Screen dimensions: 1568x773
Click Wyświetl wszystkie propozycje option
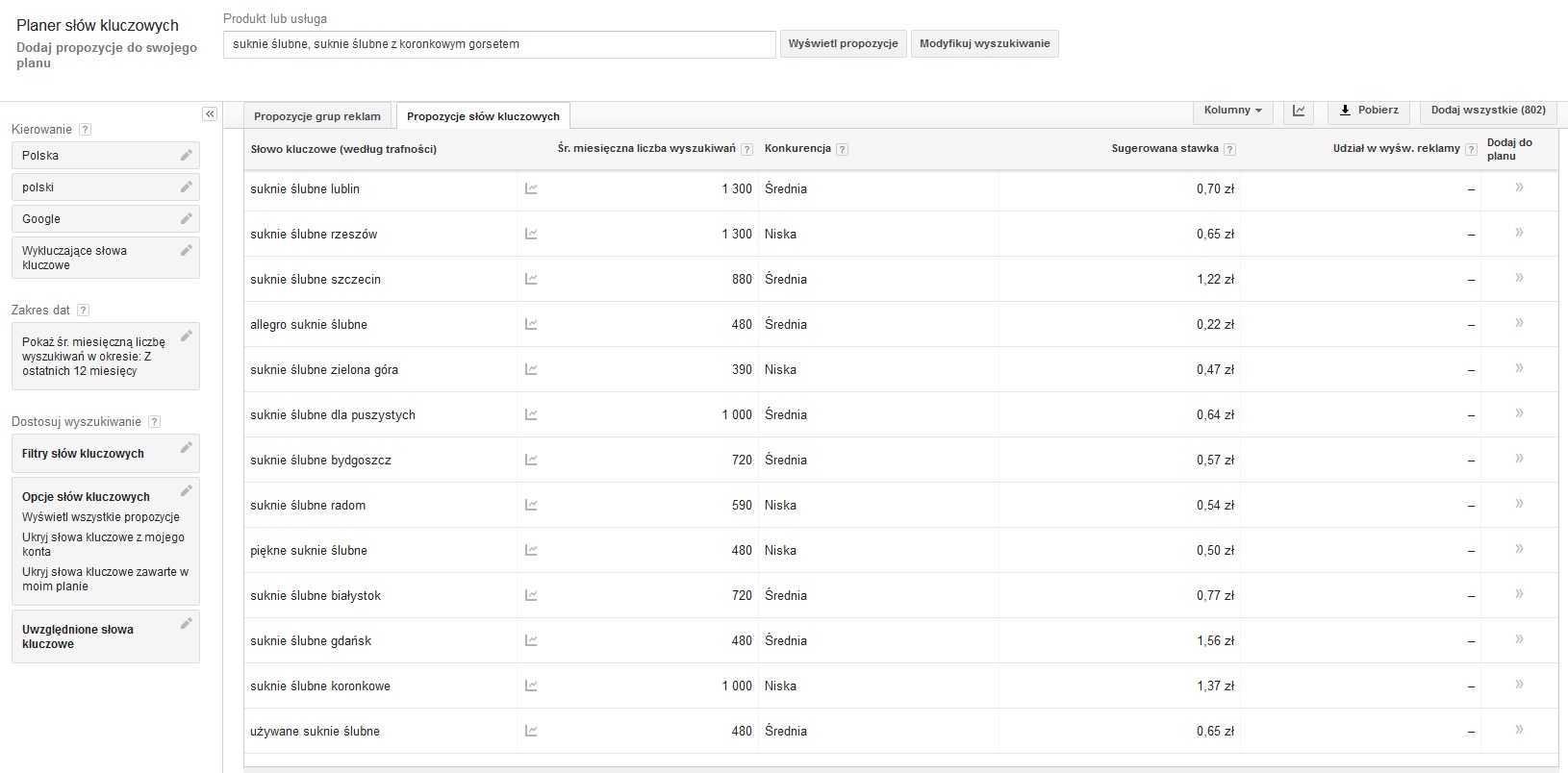(x=101, y=517)
